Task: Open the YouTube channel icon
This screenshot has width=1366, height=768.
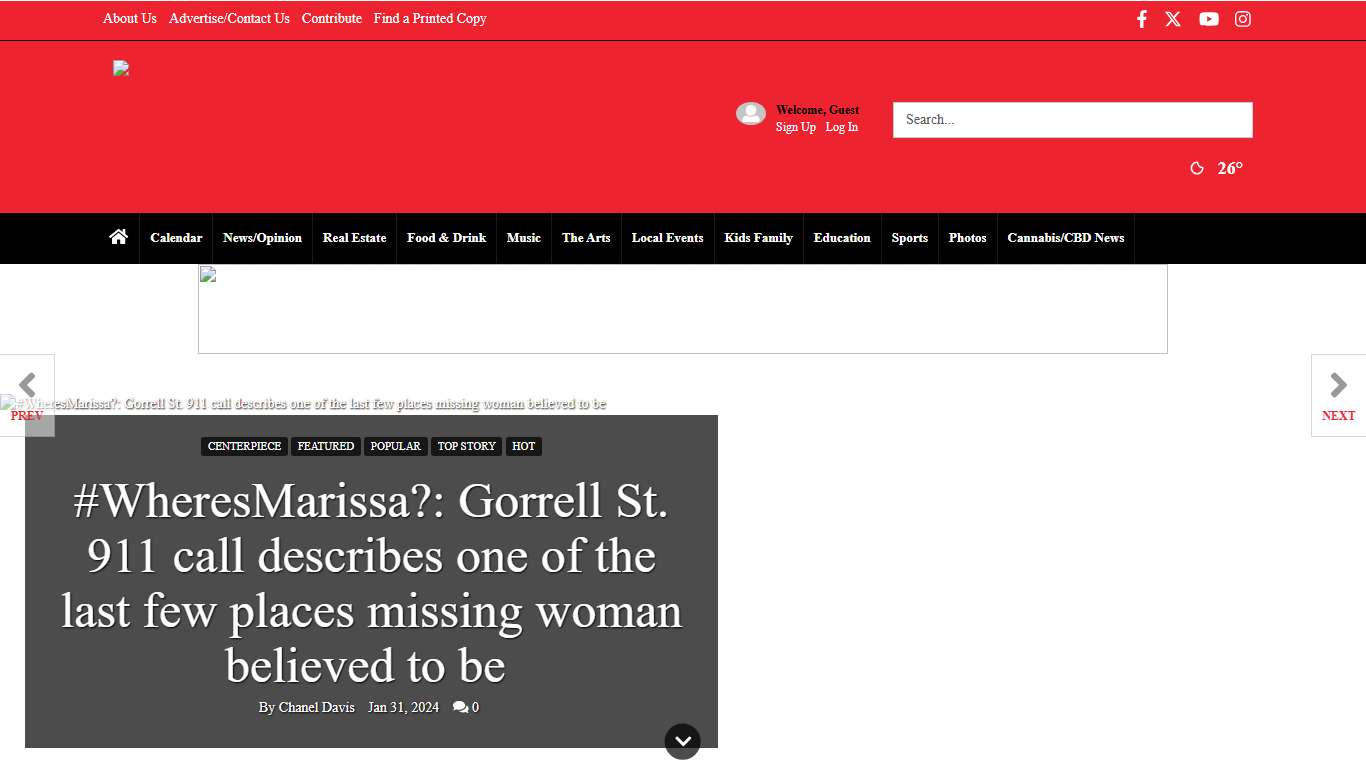Action: [x=1208, y=19]
